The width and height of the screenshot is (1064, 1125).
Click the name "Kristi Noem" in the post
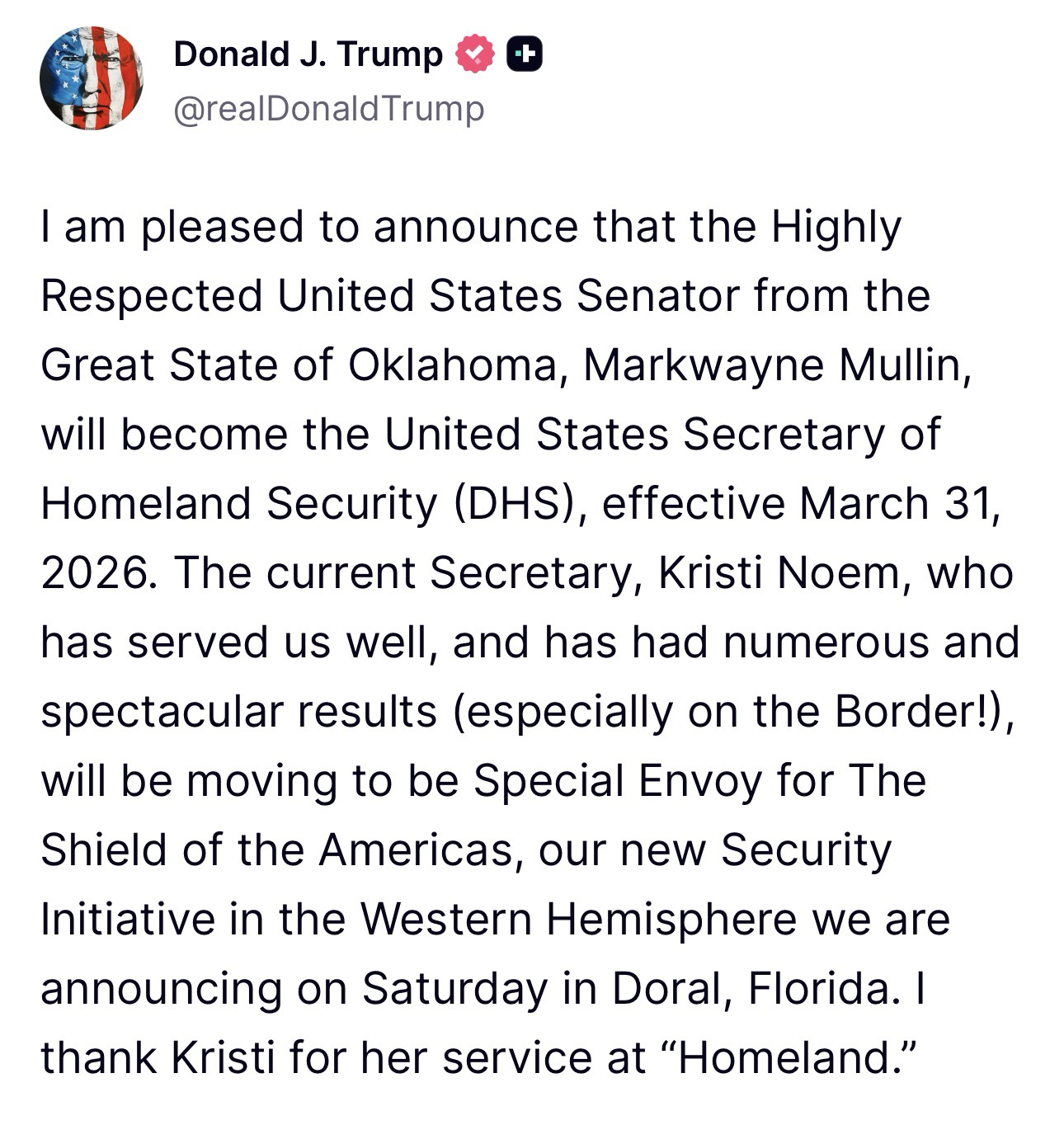coord(779,573)
